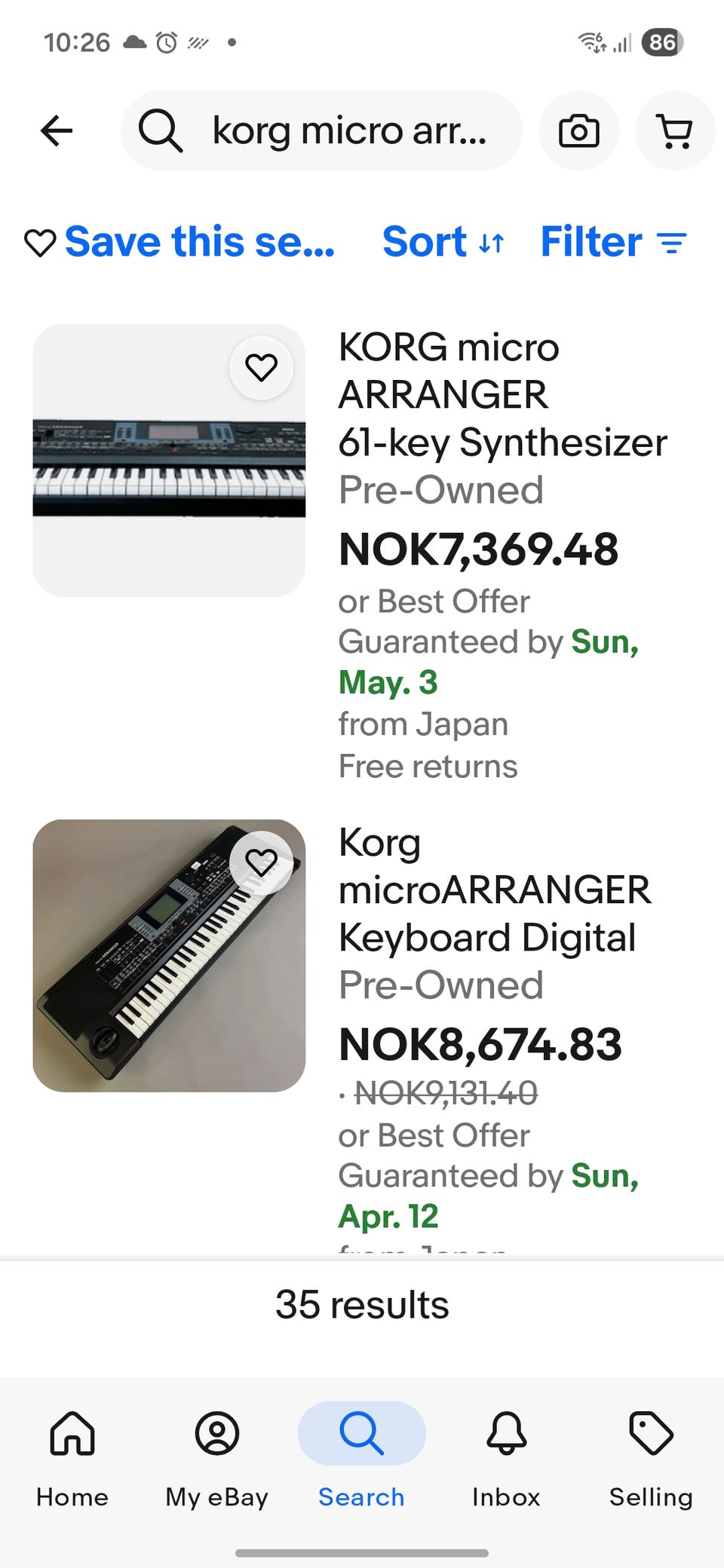The width and height of the screenshot is (724, 1568).
Task: Open KORG micro ARRANGER 61-key Synthesizer listing
Action: (x=502, y=395)
